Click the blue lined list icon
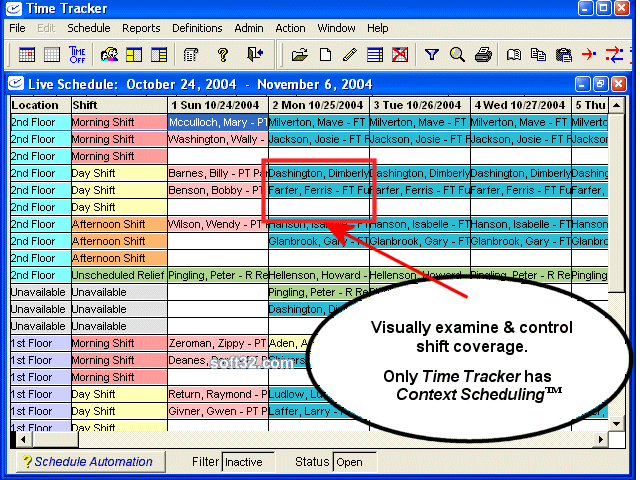 click(x=375, y=54)
